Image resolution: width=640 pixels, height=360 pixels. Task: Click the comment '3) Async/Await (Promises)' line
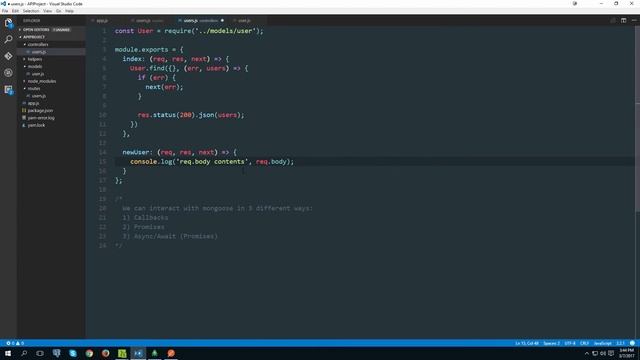point(170,236)
